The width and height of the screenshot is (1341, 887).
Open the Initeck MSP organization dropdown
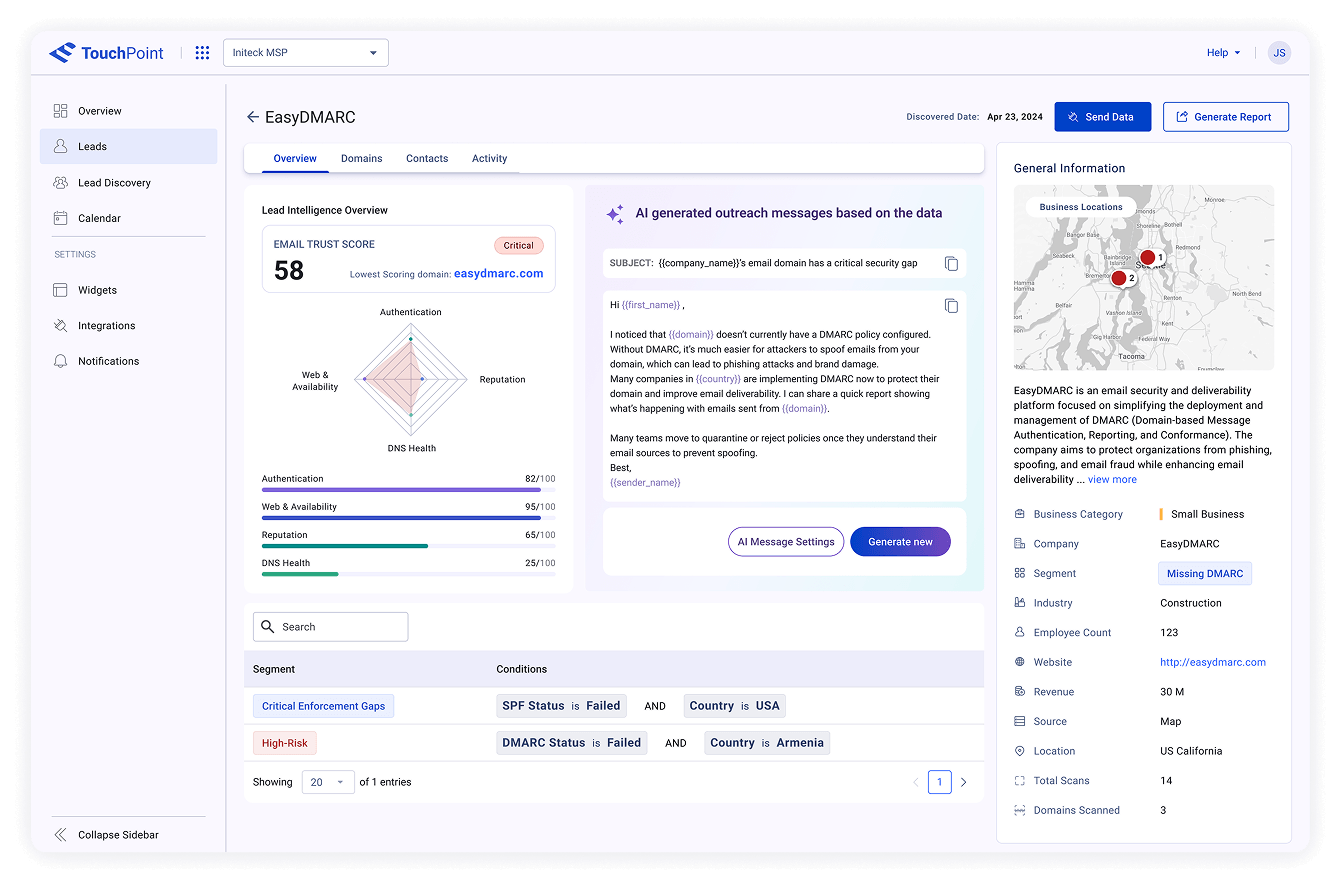point(305,53)
